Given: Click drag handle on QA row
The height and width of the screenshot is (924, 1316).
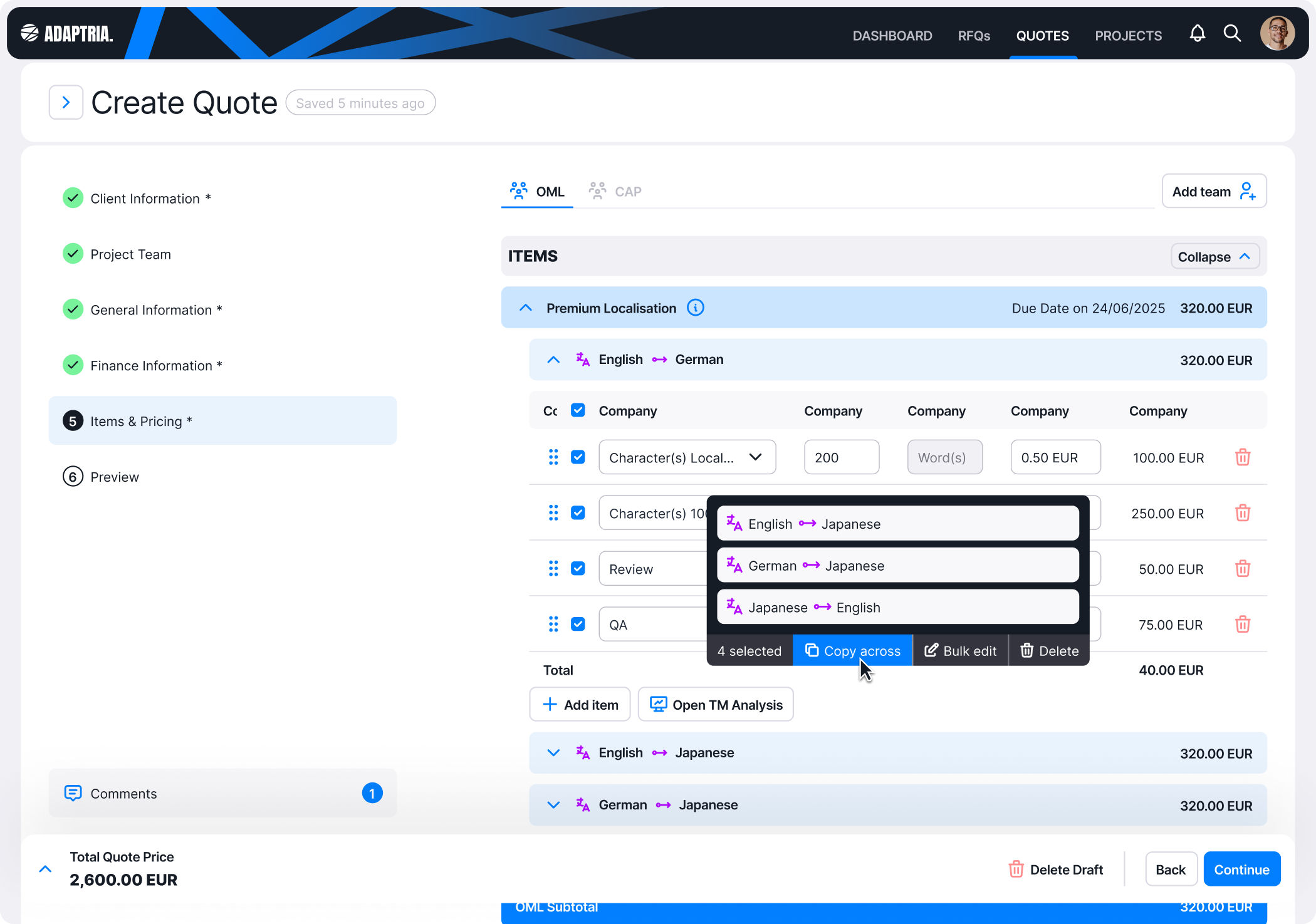Looking at the screenshot, I should tap(553, 624).
